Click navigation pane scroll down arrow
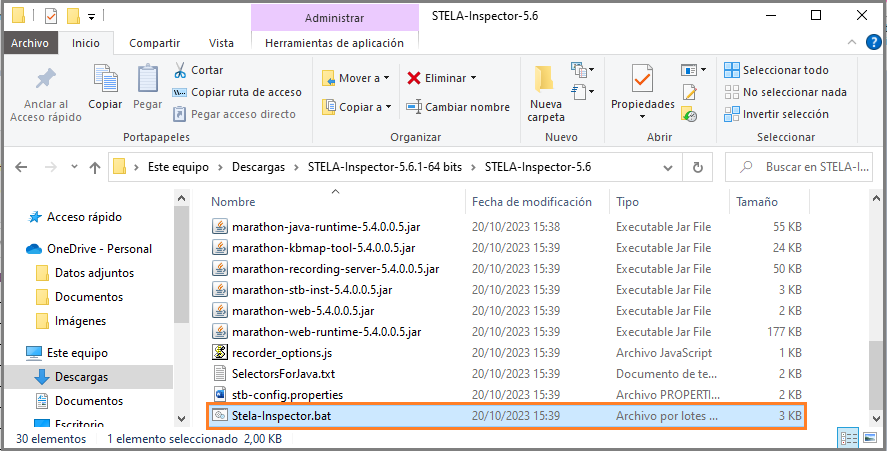887x451 pixels. click(x=181, y=419)
